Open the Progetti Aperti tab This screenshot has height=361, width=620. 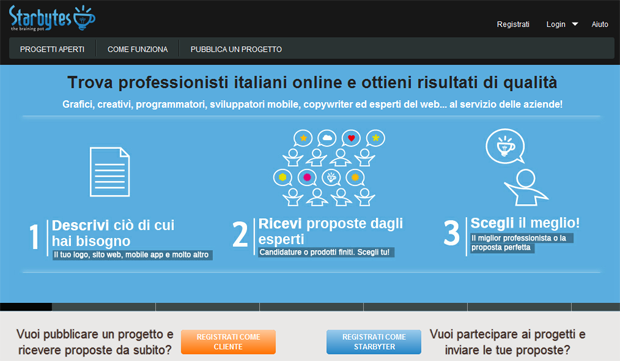52,49
